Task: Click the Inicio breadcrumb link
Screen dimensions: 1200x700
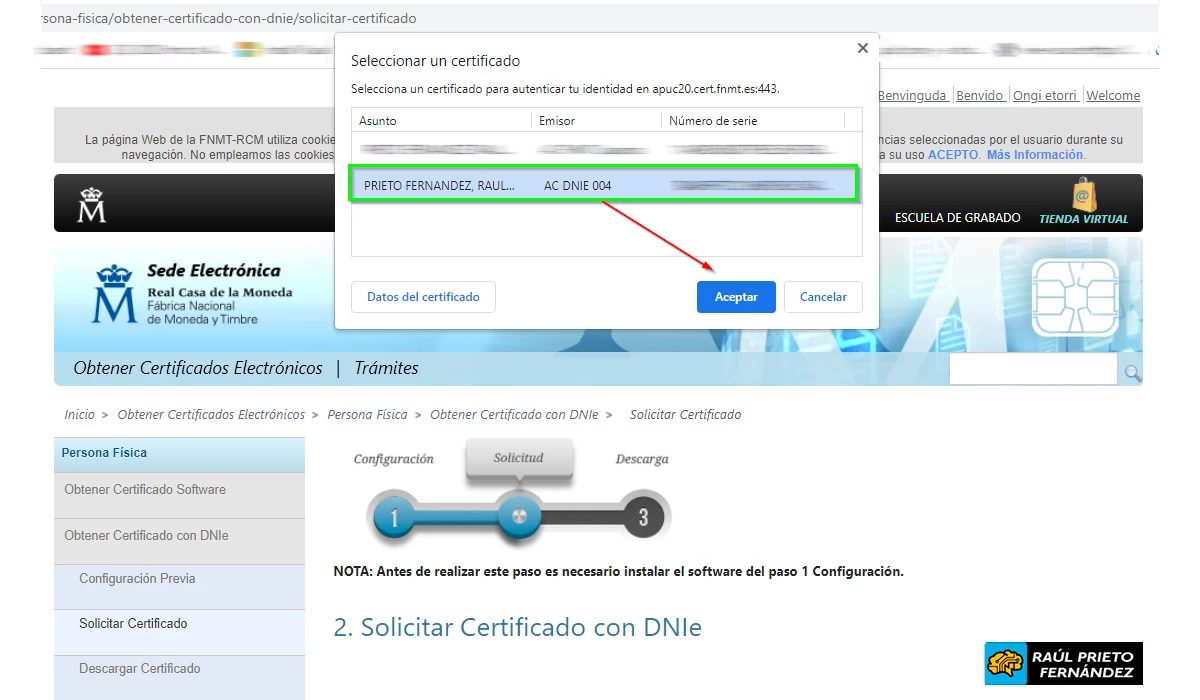Action: coord(79,414)
